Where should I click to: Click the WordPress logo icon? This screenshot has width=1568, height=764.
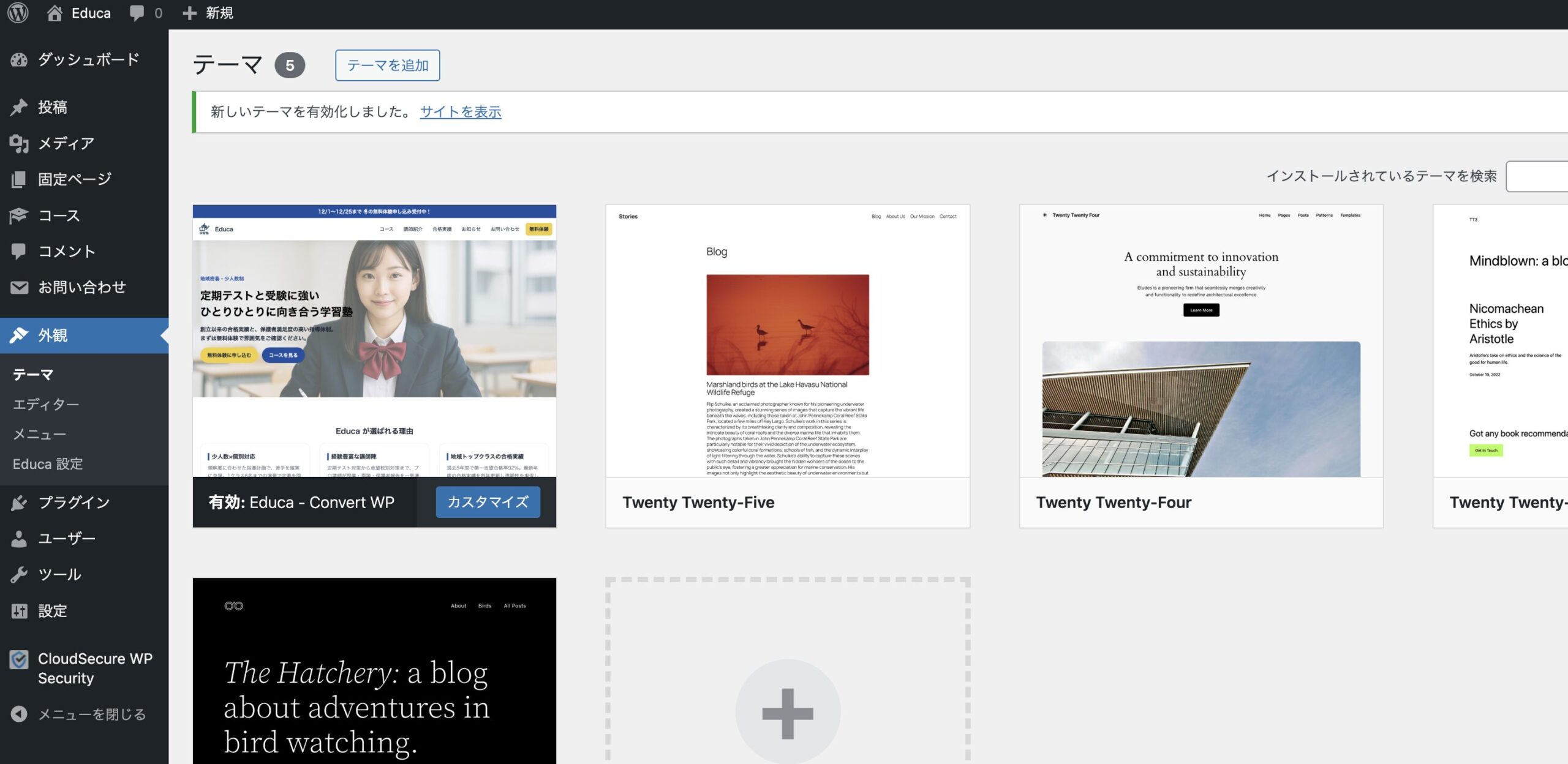click(x=18, y=13)
